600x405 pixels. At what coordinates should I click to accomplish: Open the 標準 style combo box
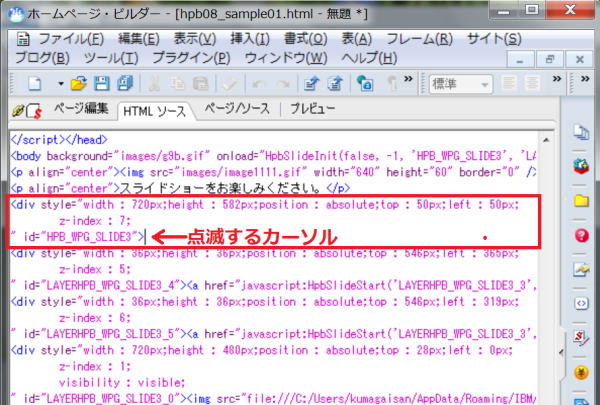pos(461,84)
